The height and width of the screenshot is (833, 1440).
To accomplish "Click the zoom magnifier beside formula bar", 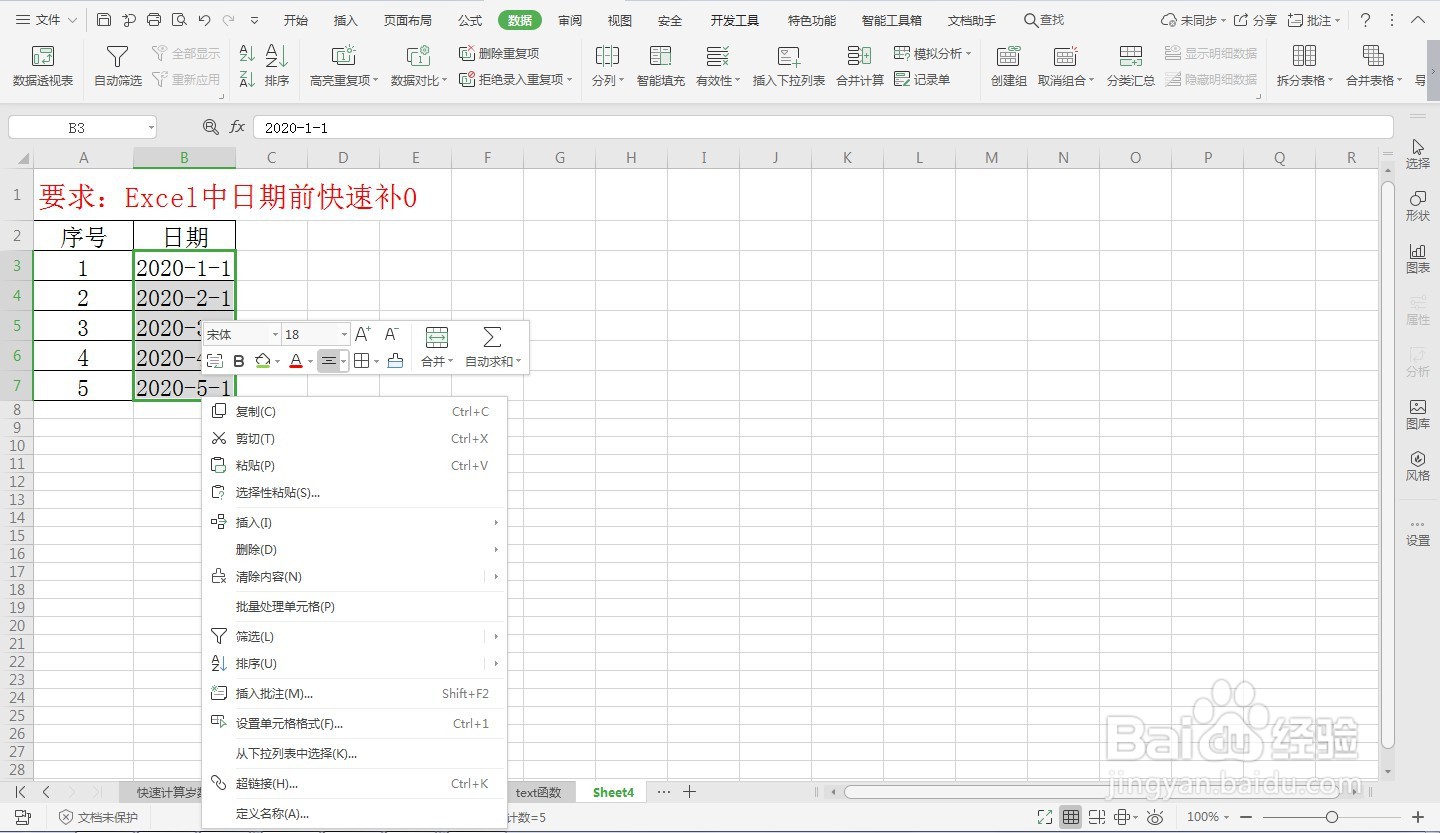I will [x=210, y=127].
